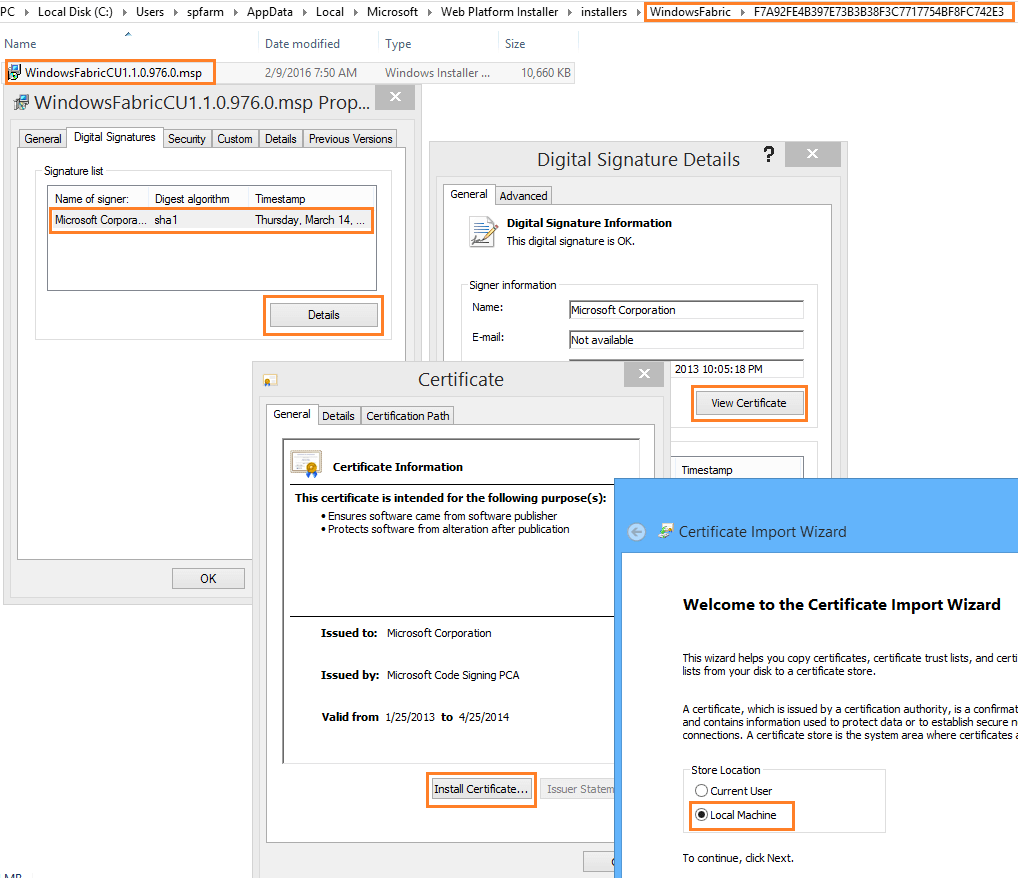This screenshot has height=878, width=1018.
Task: Click the help question mark in Digital Signature Details
Action: click(x=769, y=155)
